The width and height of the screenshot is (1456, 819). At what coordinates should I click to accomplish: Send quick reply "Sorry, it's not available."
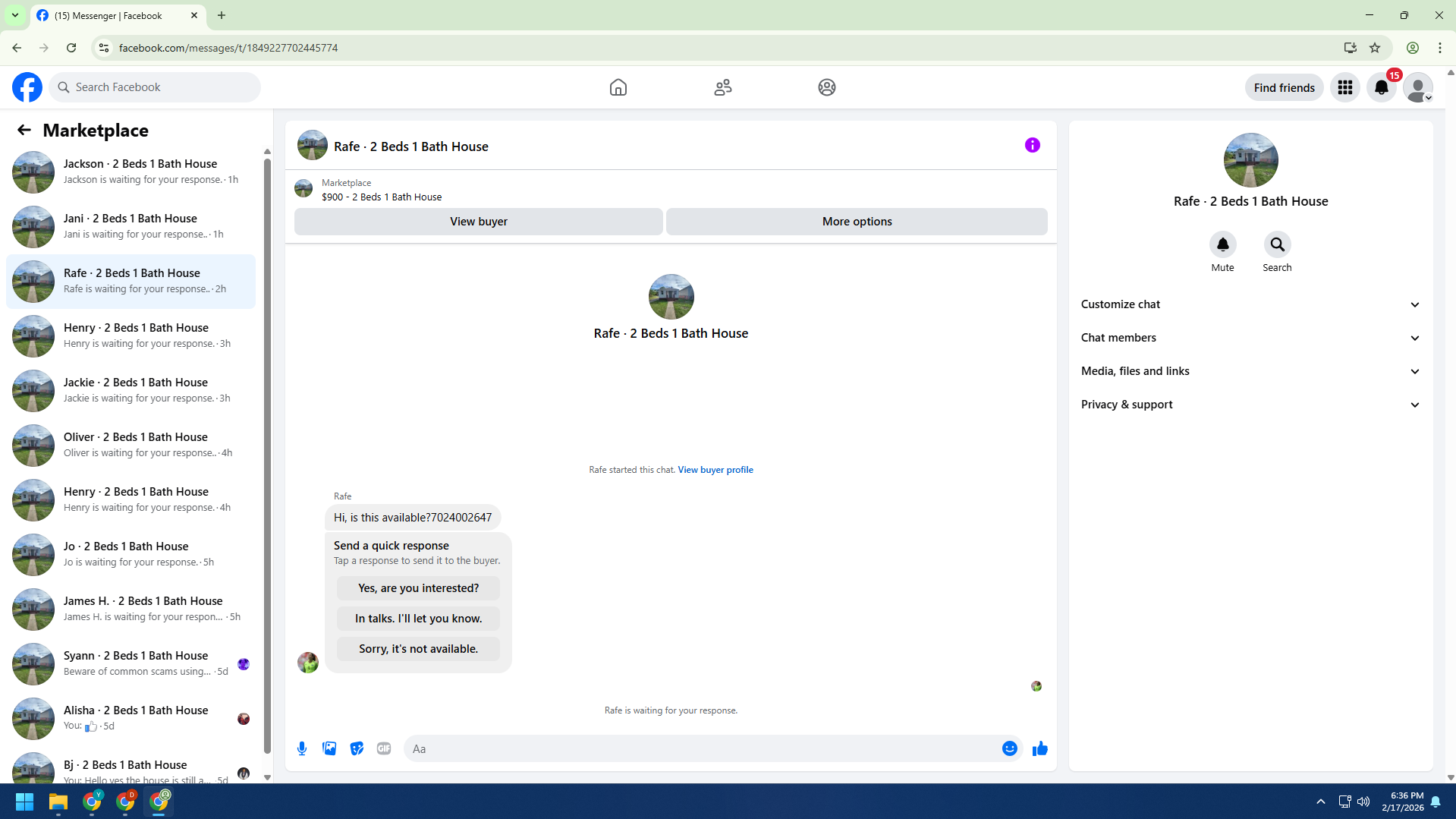point(419,649)
